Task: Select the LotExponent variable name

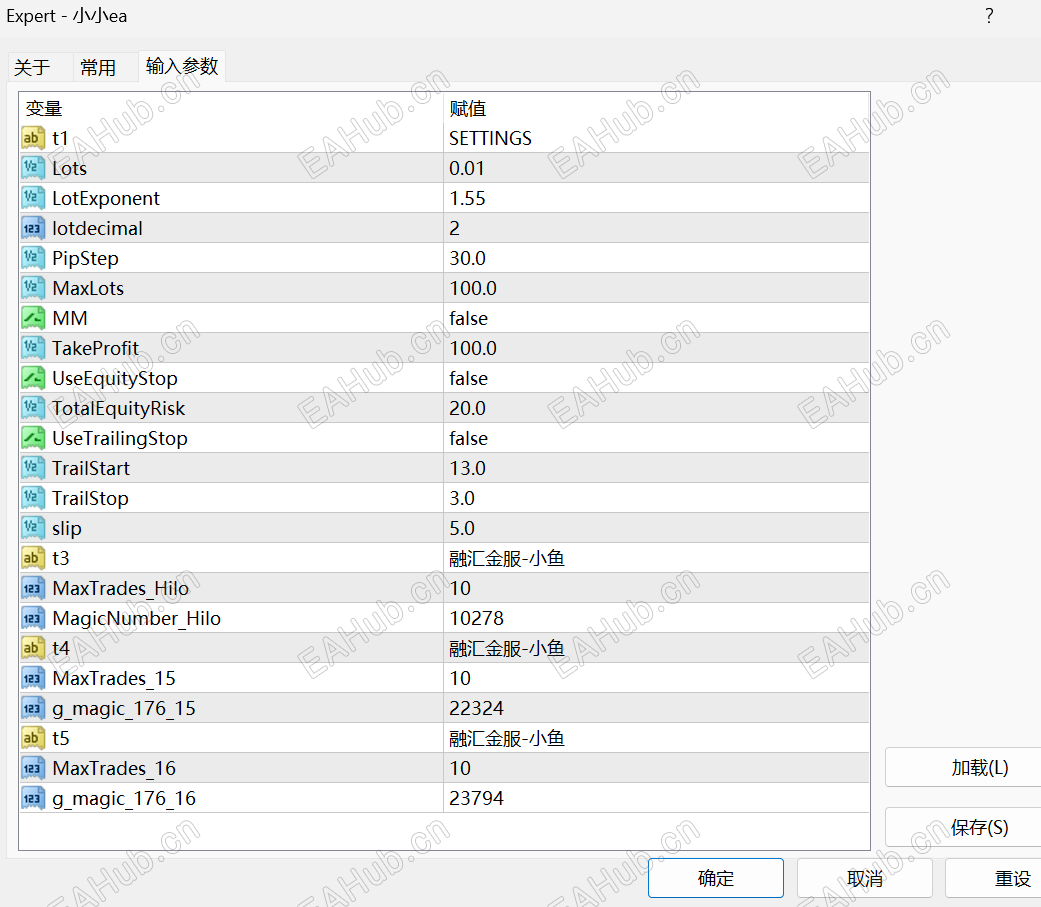Action: click(106, 198)
